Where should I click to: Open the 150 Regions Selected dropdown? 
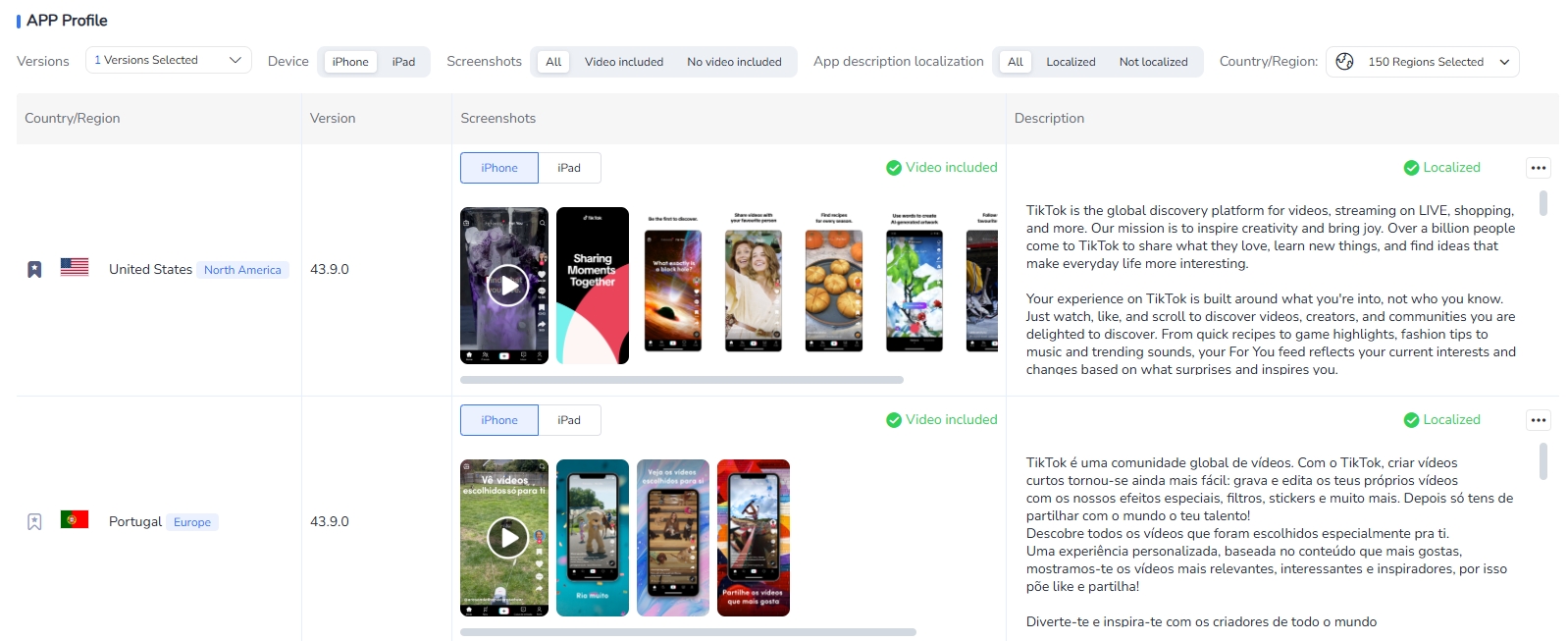pos(1423,62)
